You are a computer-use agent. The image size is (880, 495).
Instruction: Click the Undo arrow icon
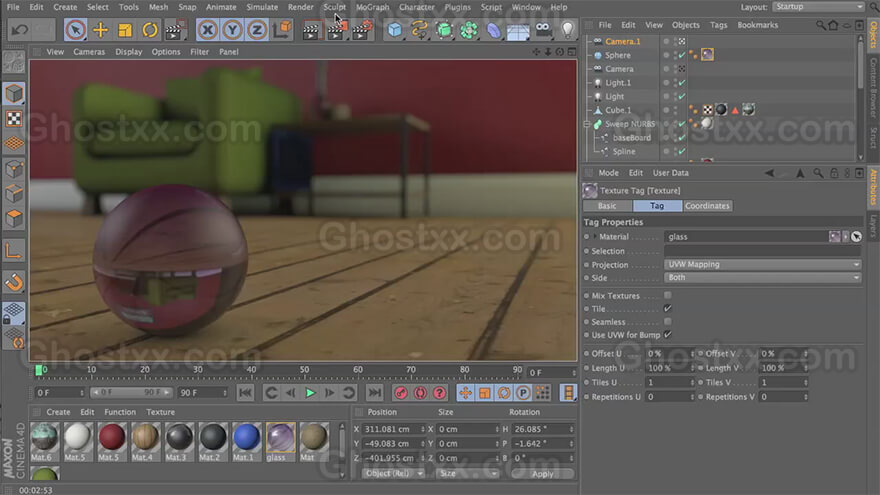(x=20, y=30)
